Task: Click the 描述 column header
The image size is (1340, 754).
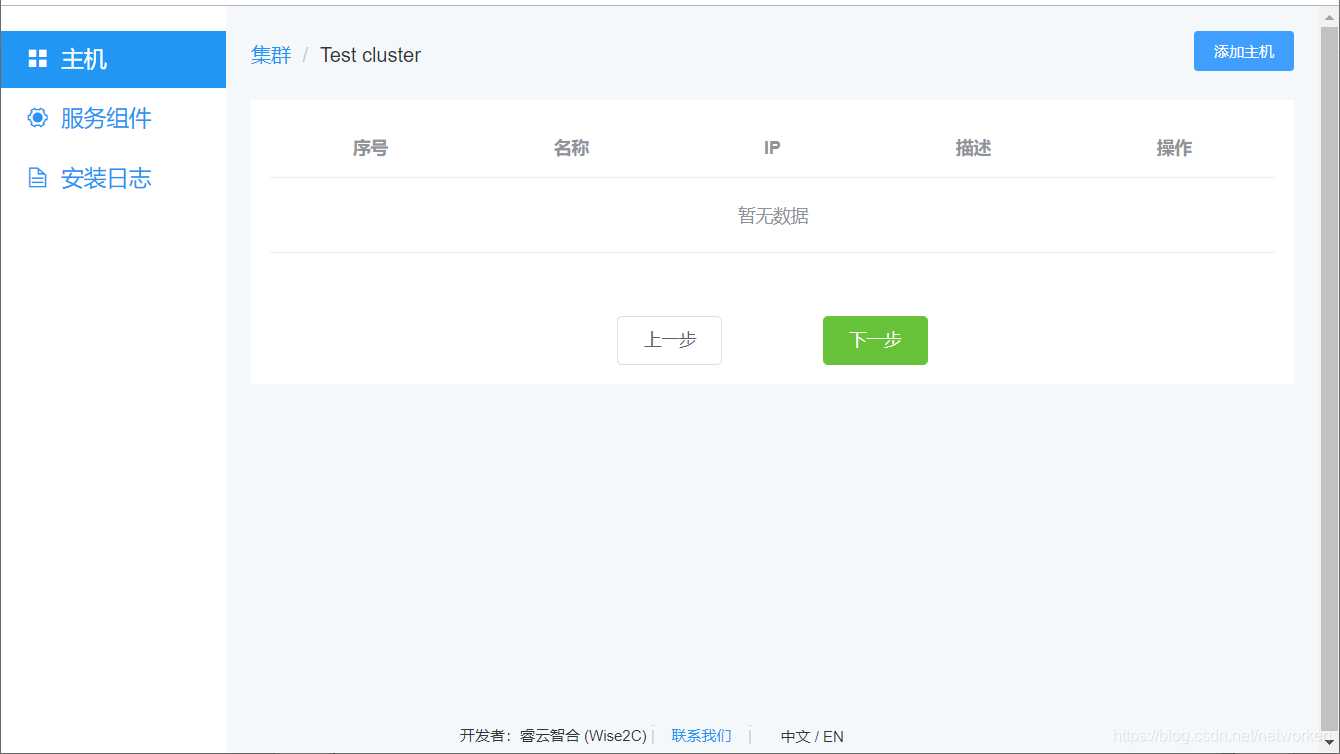Action: [973, 148]
